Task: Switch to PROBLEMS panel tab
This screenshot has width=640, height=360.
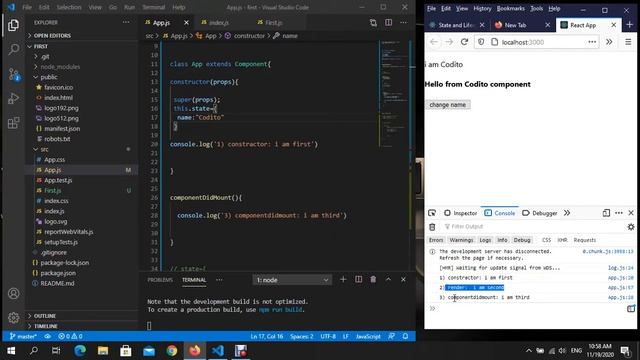Action: point(160,280)
